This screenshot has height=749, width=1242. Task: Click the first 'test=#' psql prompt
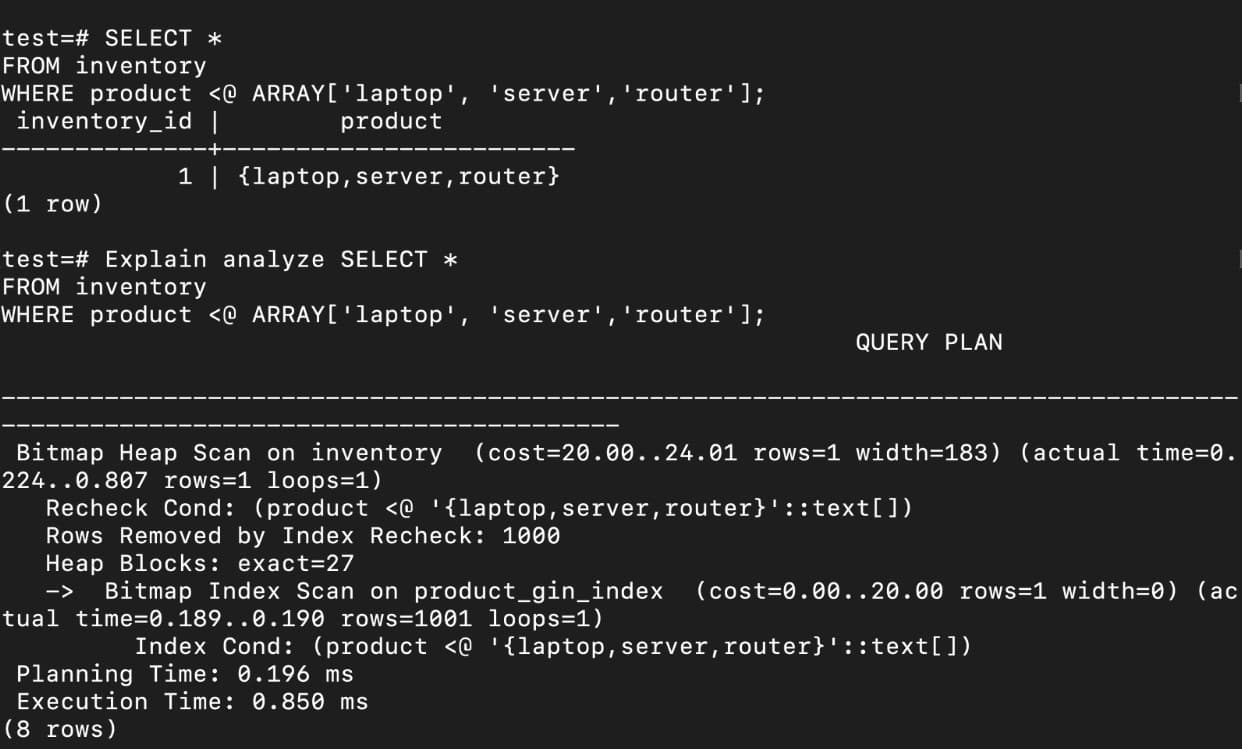coord(45,38)
